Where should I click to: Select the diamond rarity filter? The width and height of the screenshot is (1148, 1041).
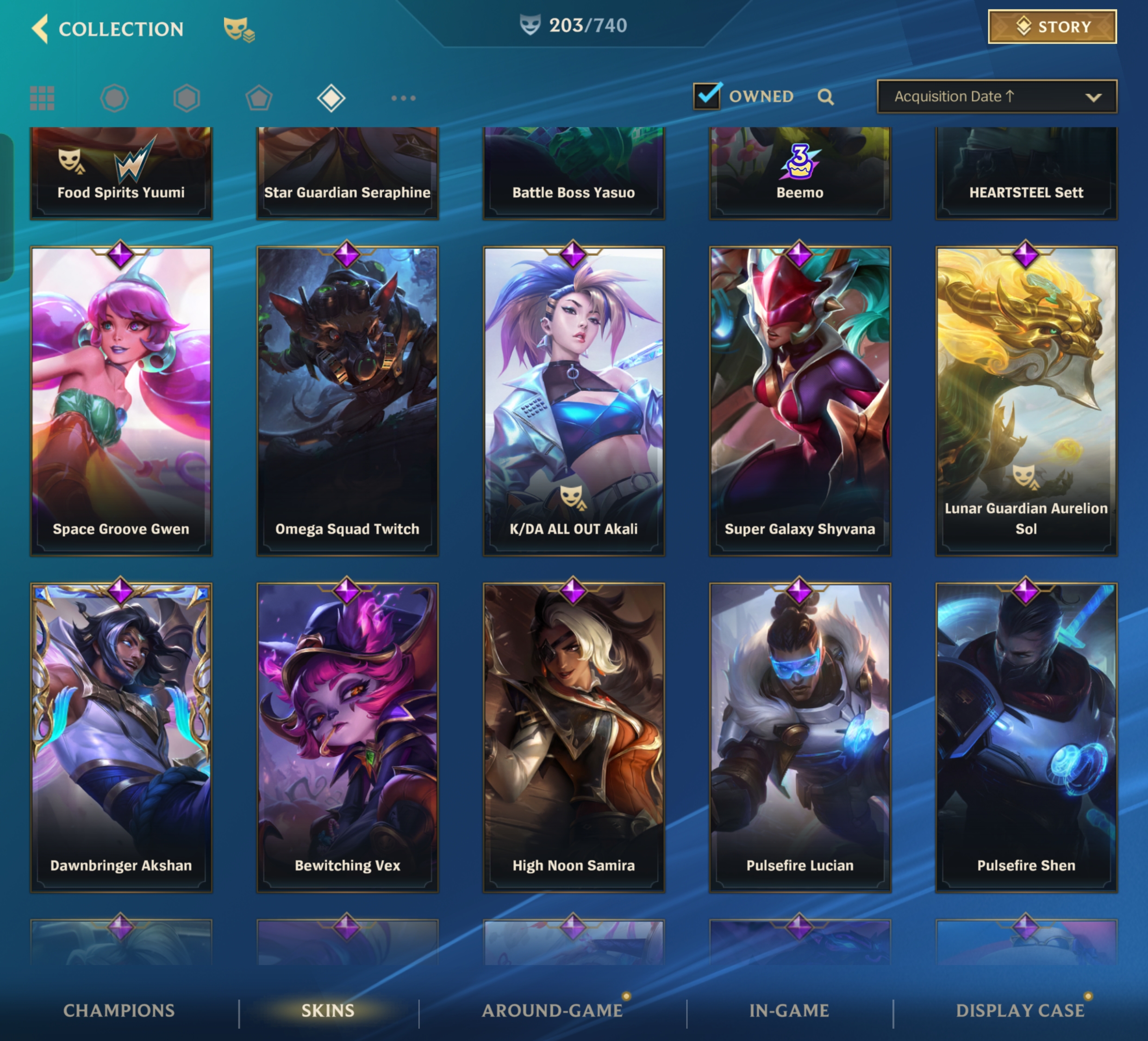pos(331,98)
